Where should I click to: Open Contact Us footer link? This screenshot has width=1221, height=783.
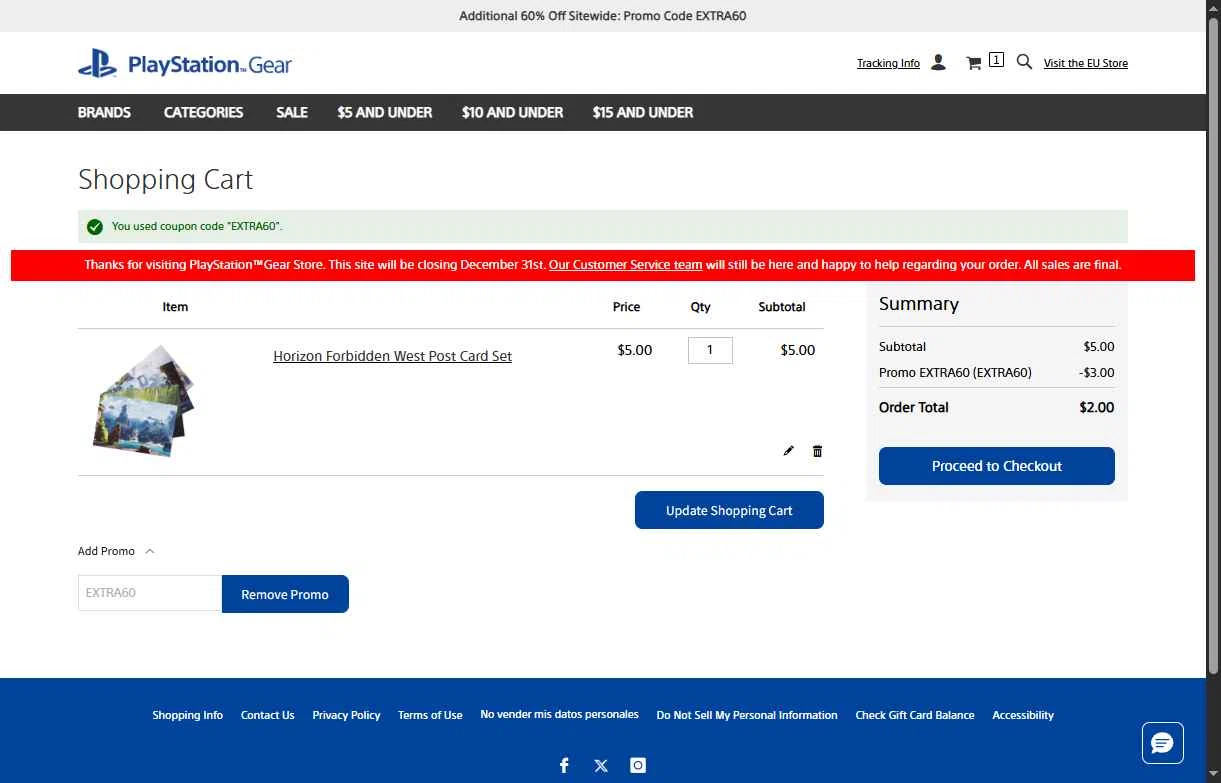coord(267,715)
